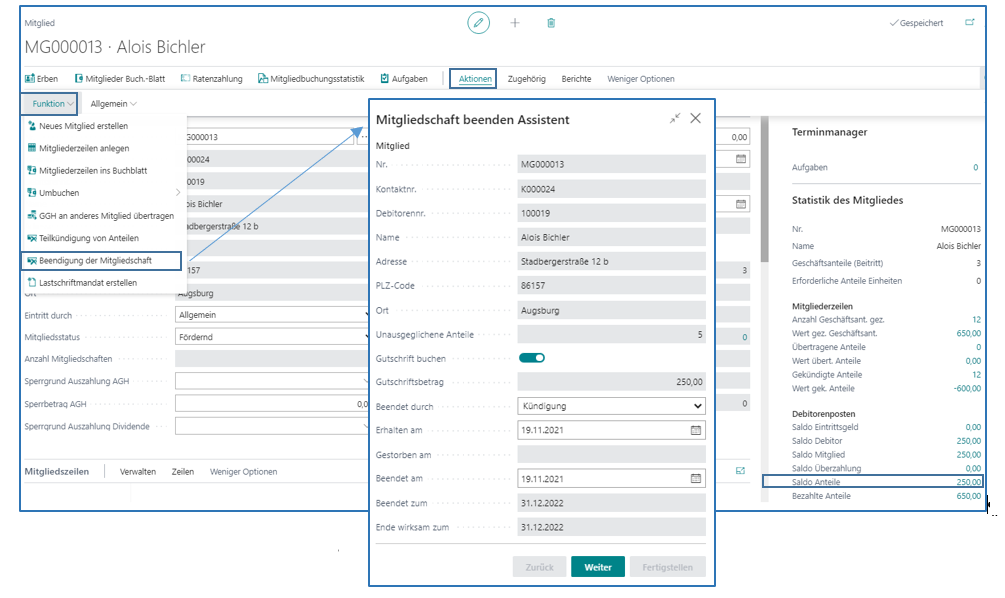Screen dimensions: 1005x598
Task: Click the trash delete icon
Action: click(x=551, y=22)
